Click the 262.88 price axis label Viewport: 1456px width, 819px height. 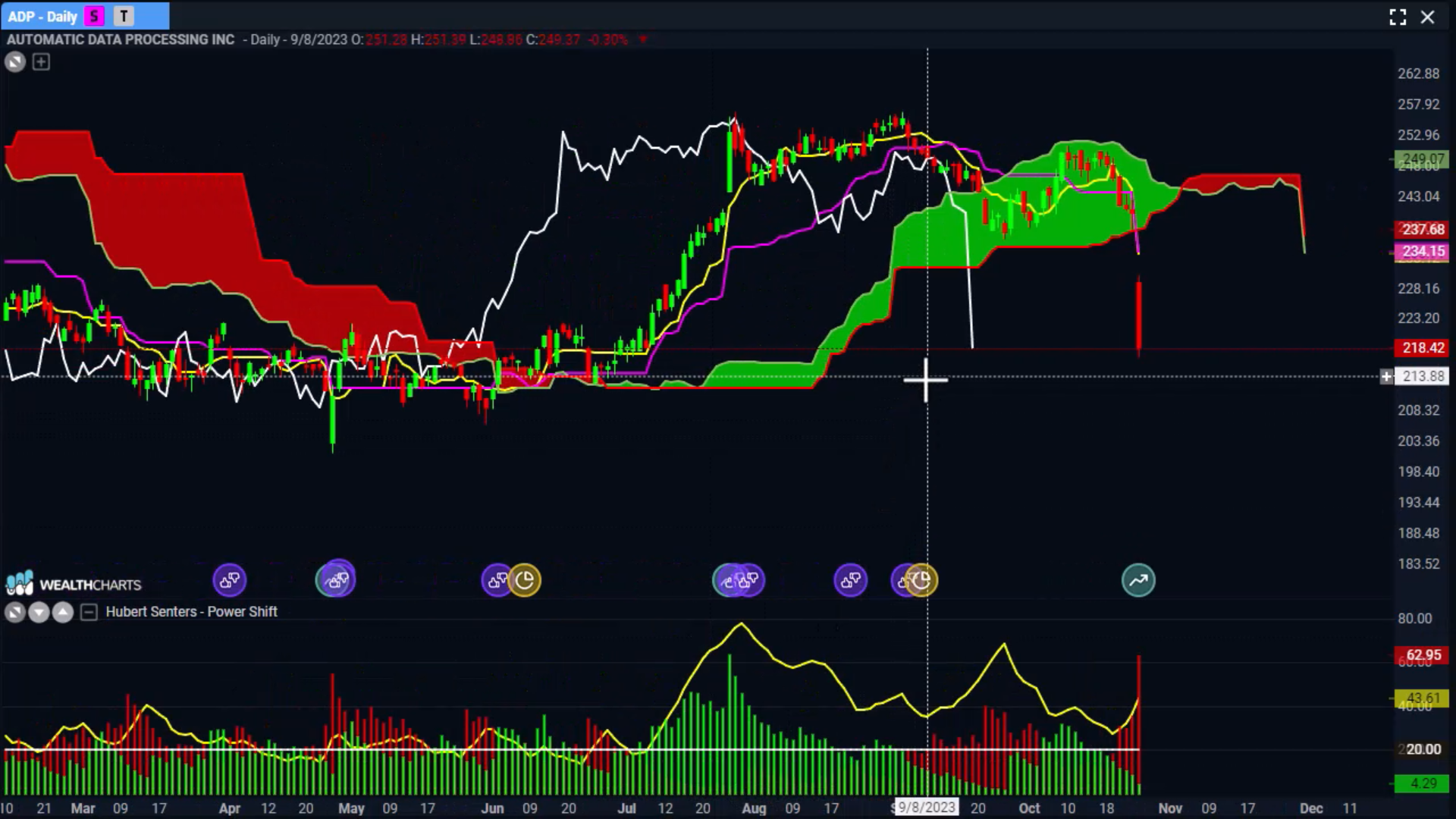pyautogui.click(x=1418, y=74)
